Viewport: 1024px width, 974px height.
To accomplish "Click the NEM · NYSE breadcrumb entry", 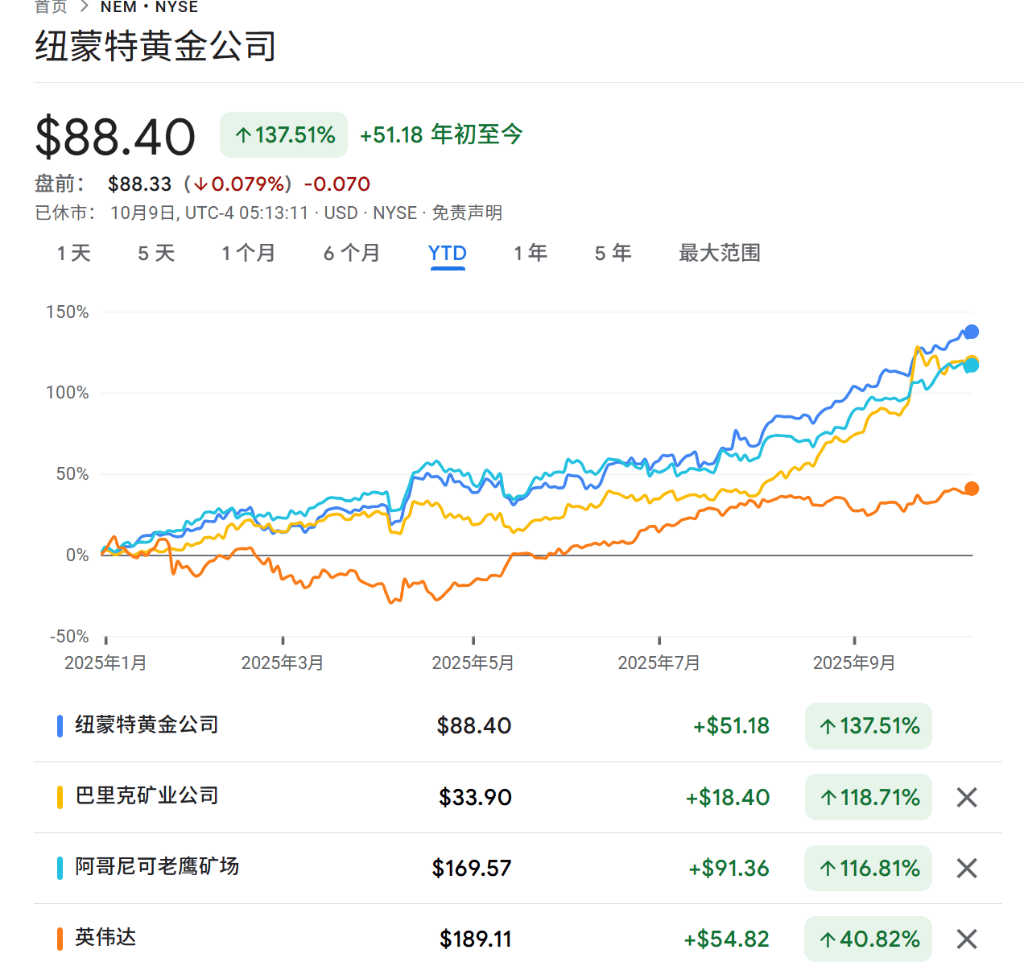I will tap(148, 6).
